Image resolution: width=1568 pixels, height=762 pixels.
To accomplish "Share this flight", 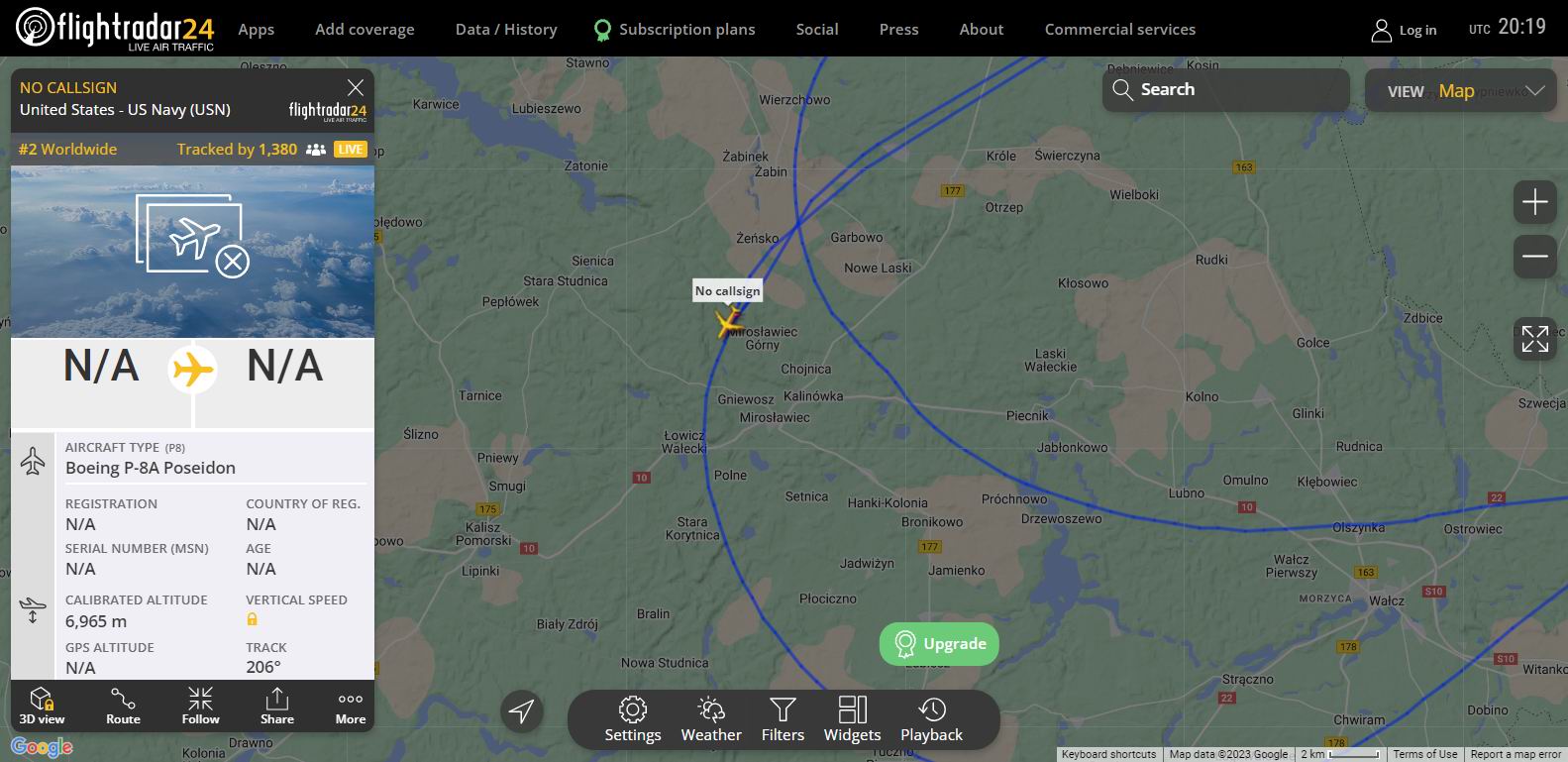I will (277, 706).
